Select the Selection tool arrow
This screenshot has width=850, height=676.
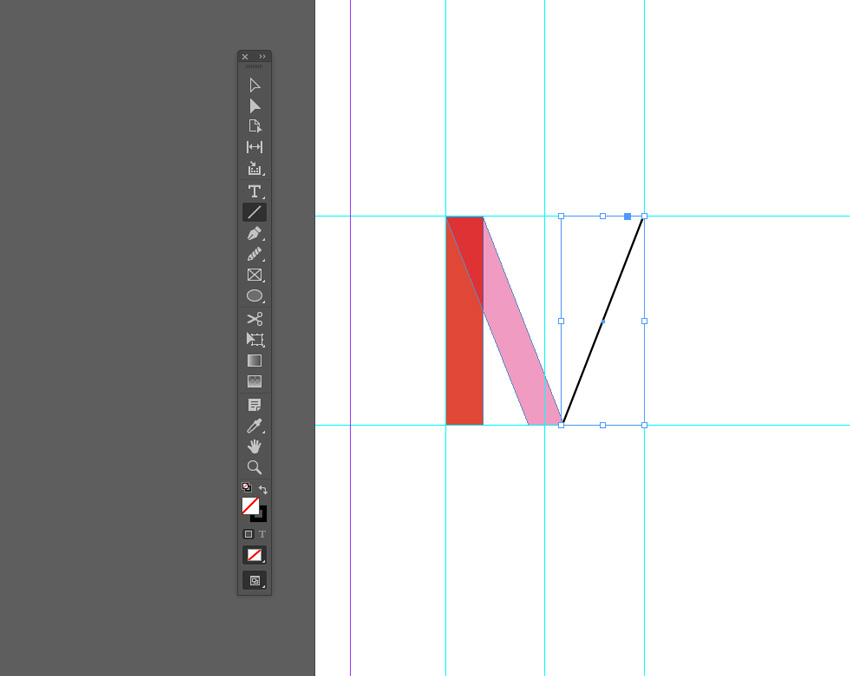(254, 85)
